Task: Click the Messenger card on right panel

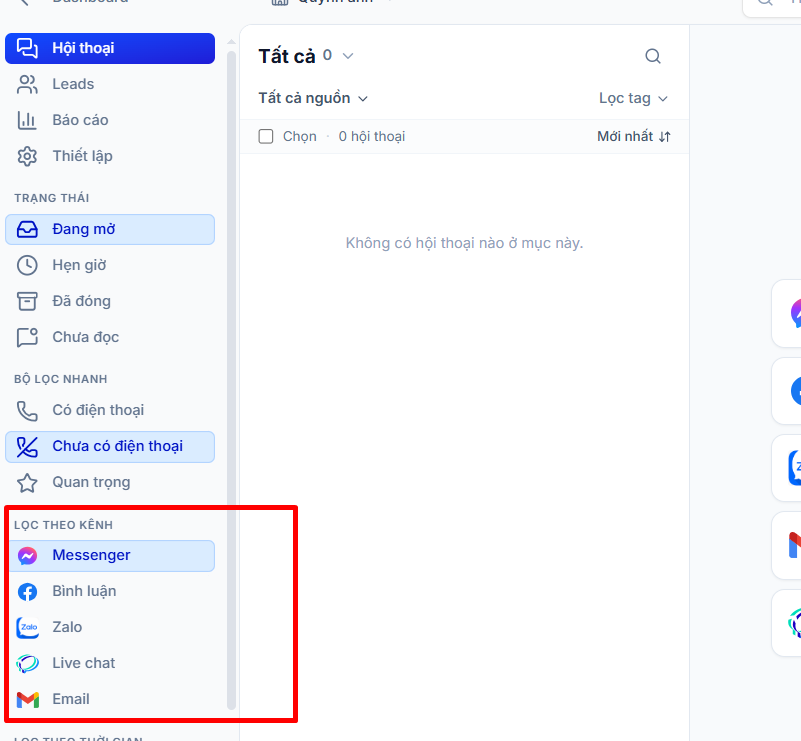Action: click(x=787, y=313)
